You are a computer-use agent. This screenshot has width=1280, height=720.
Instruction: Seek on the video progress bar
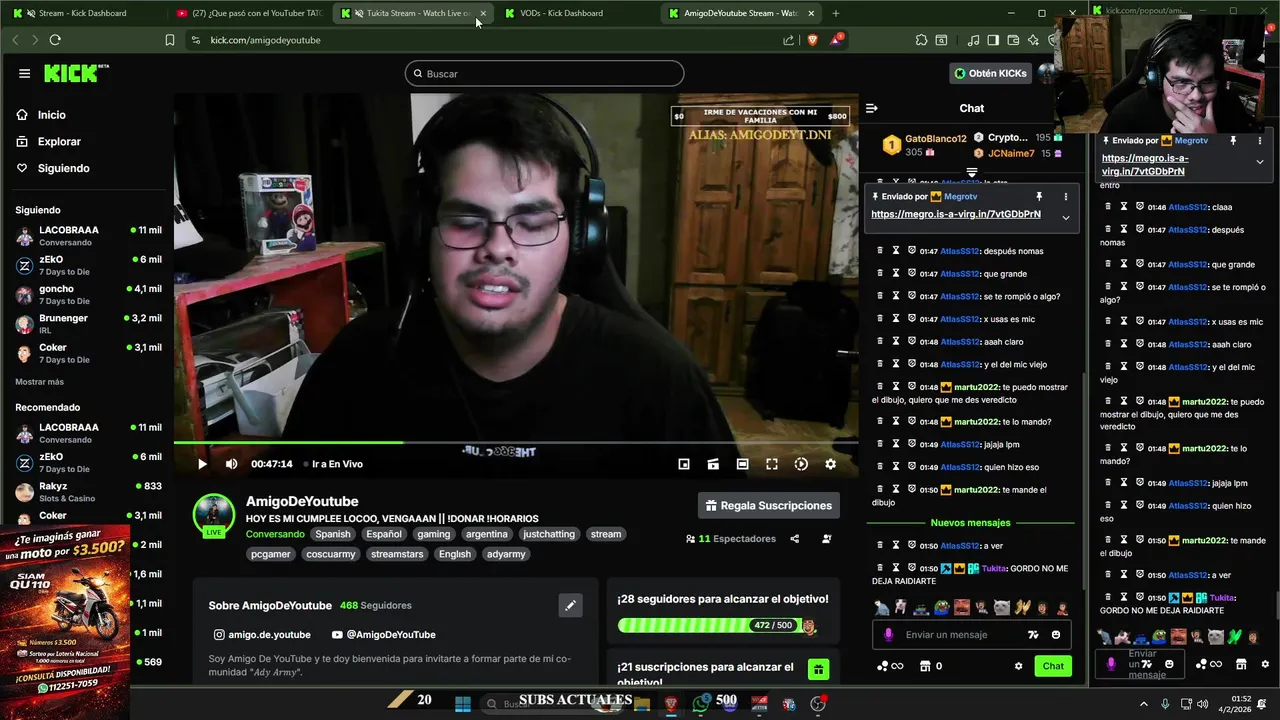click(516, 443)
